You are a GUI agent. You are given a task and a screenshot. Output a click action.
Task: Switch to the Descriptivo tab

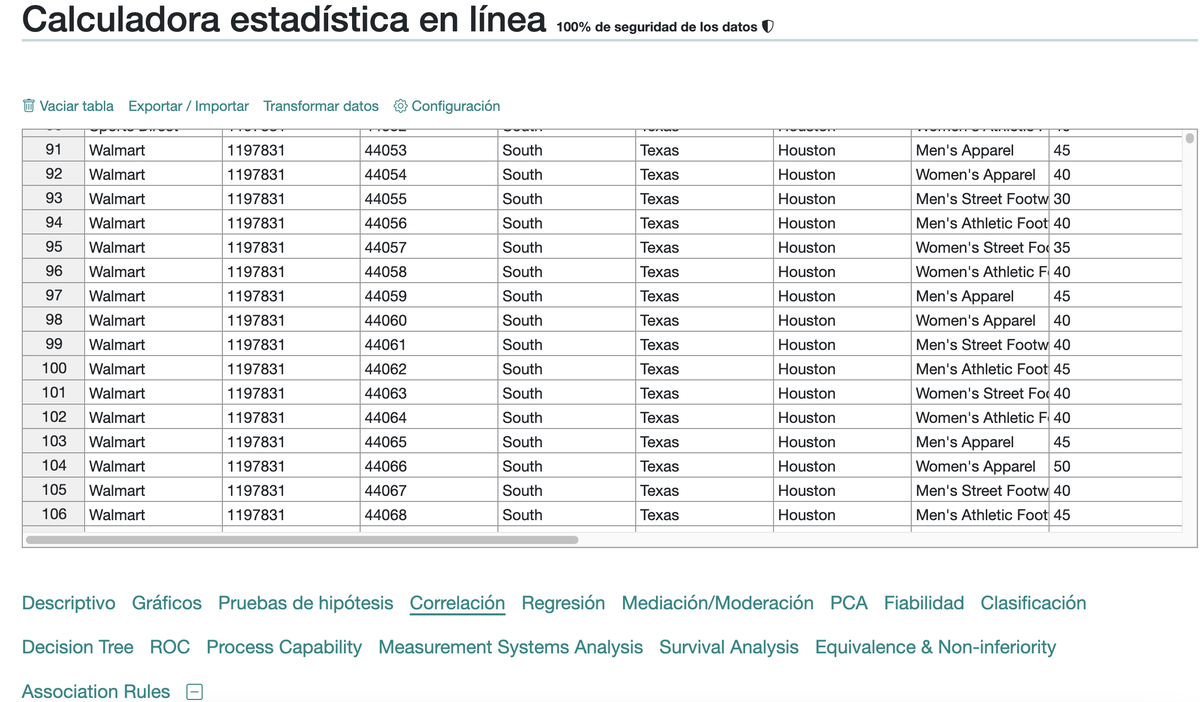click(69, 603)
